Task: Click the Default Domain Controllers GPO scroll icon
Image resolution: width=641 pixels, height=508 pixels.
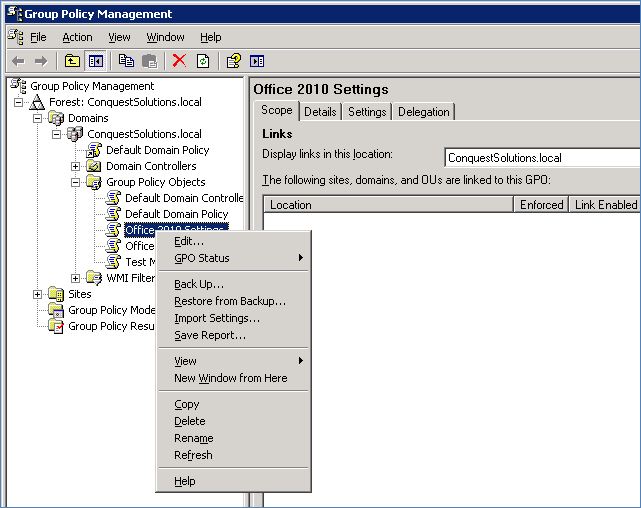Action: point(113,198)
